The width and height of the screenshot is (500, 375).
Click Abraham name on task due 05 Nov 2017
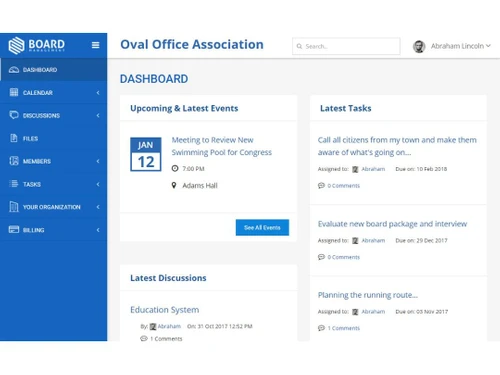click(x=373, y=312)
